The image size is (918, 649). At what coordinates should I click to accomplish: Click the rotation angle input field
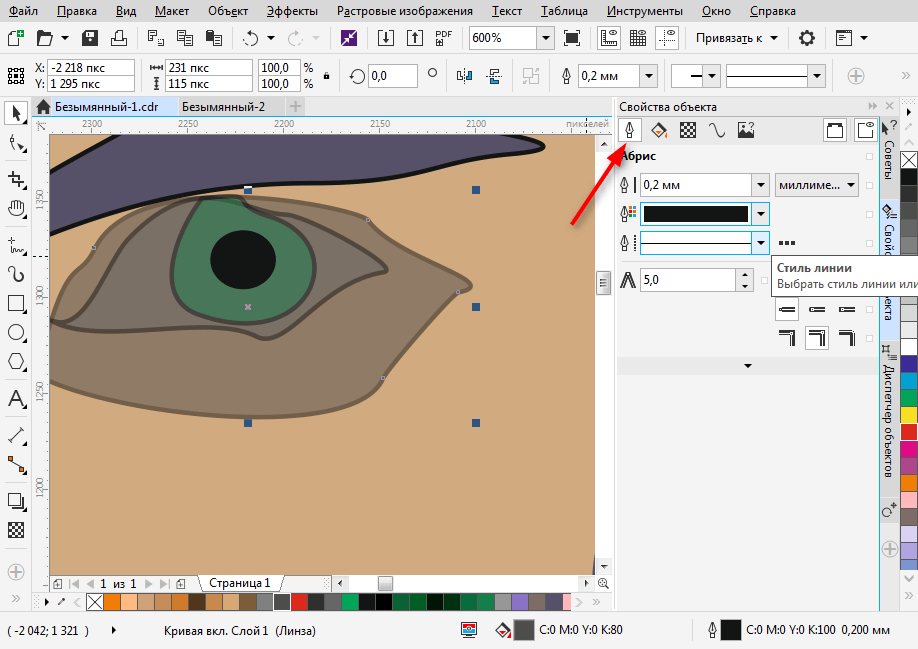point(392,76)
